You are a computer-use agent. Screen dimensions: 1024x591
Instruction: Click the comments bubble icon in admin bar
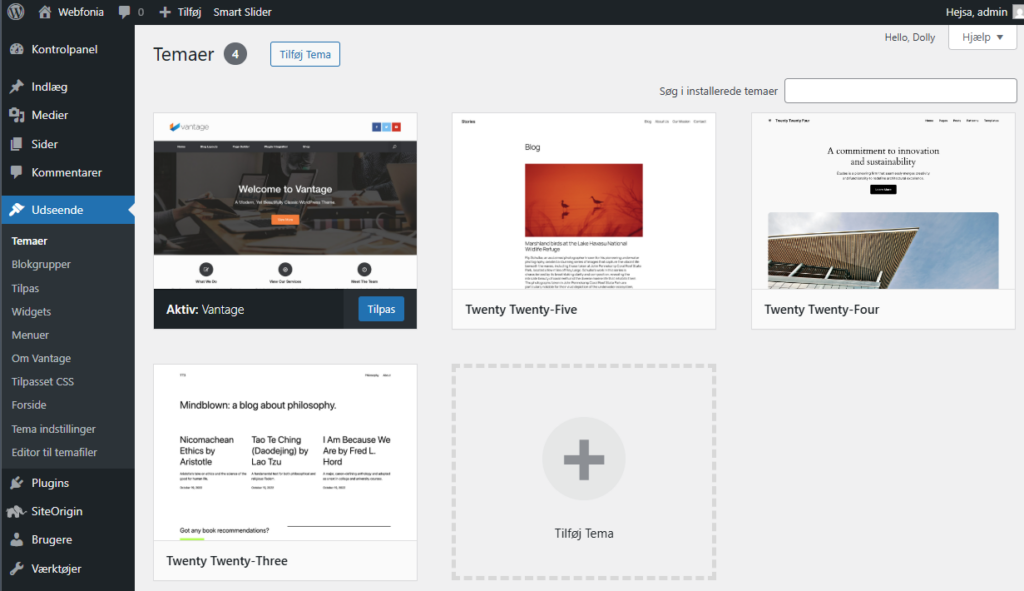124,12
